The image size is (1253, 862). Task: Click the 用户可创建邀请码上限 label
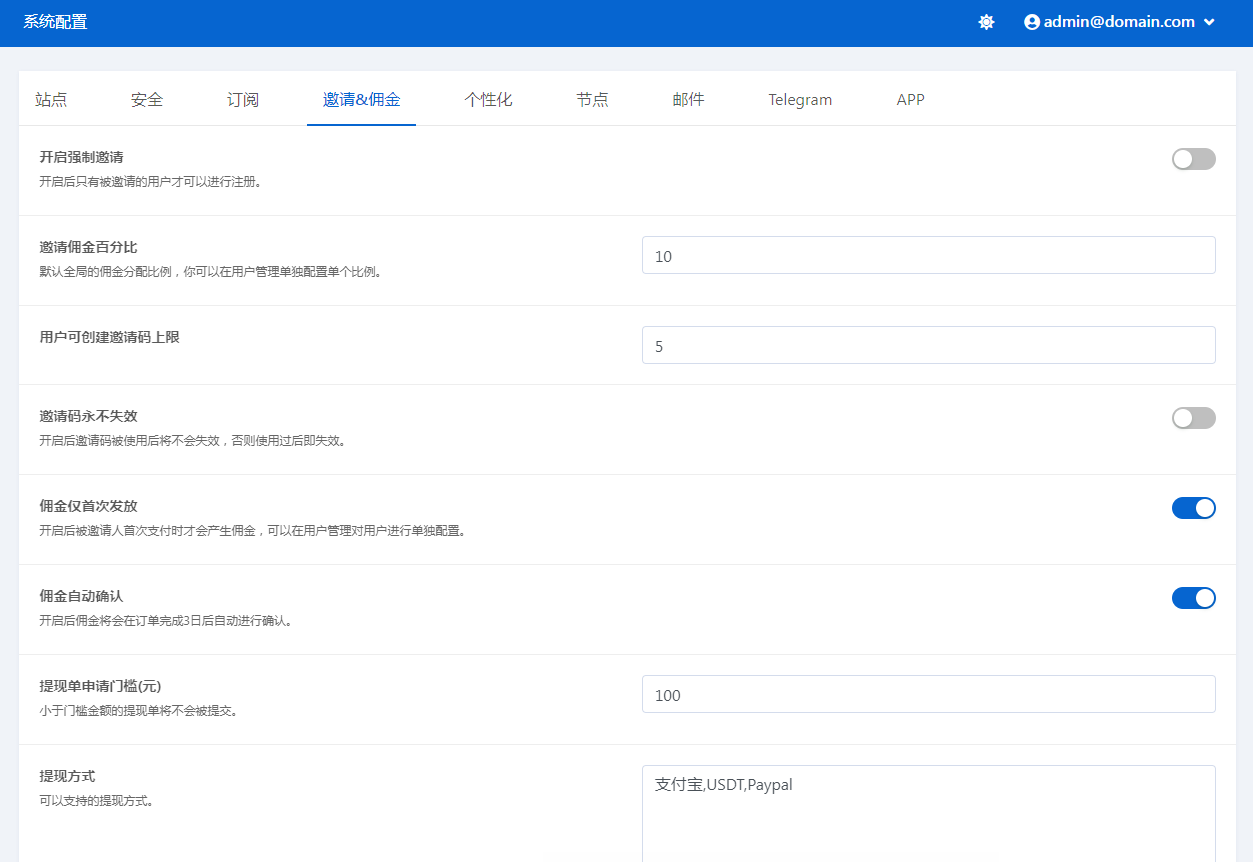point(109,337)
